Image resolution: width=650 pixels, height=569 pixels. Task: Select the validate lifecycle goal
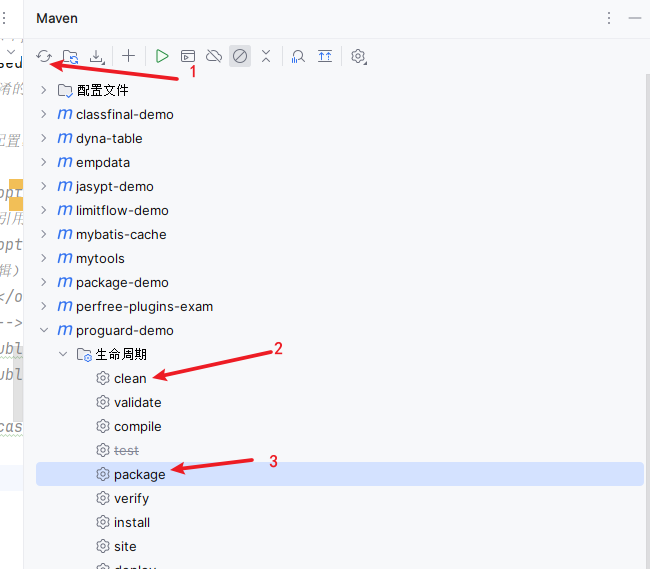137,402
